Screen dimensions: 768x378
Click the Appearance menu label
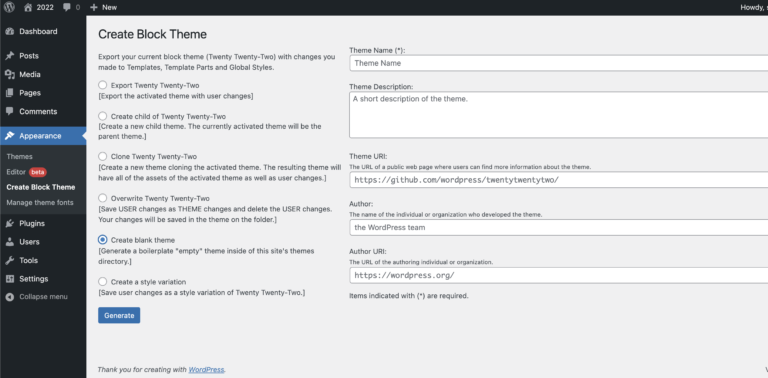pyautogui.click(x=40, y=136)
